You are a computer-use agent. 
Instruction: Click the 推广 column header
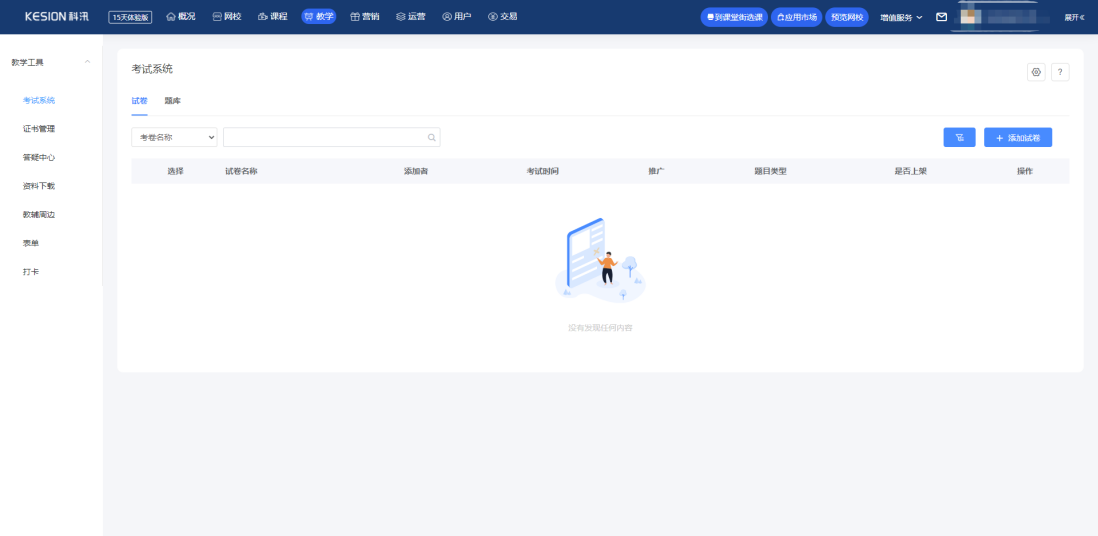coord(656,171)
